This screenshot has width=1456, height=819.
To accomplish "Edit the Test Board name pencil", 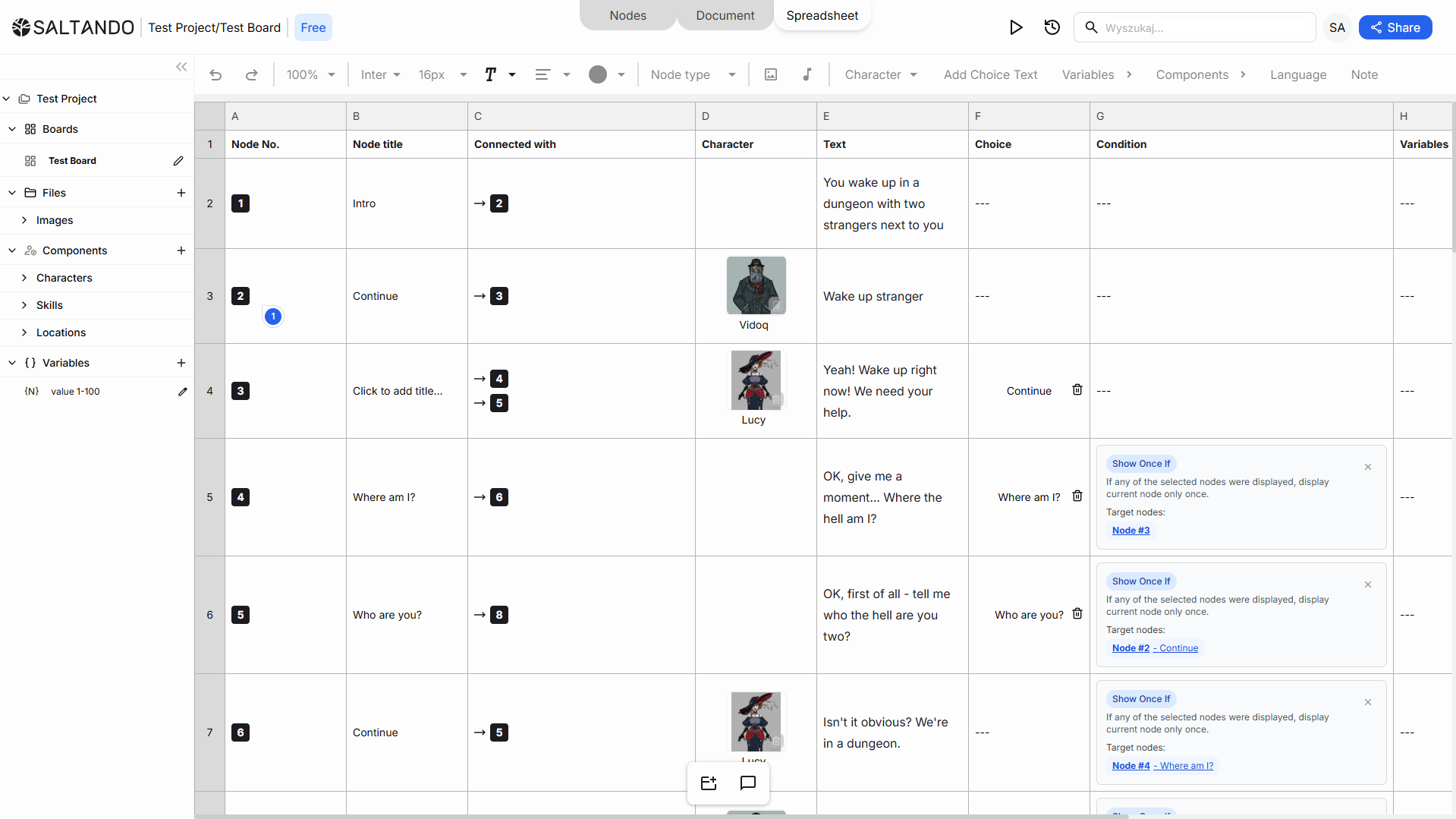I will tap(178, 161).
